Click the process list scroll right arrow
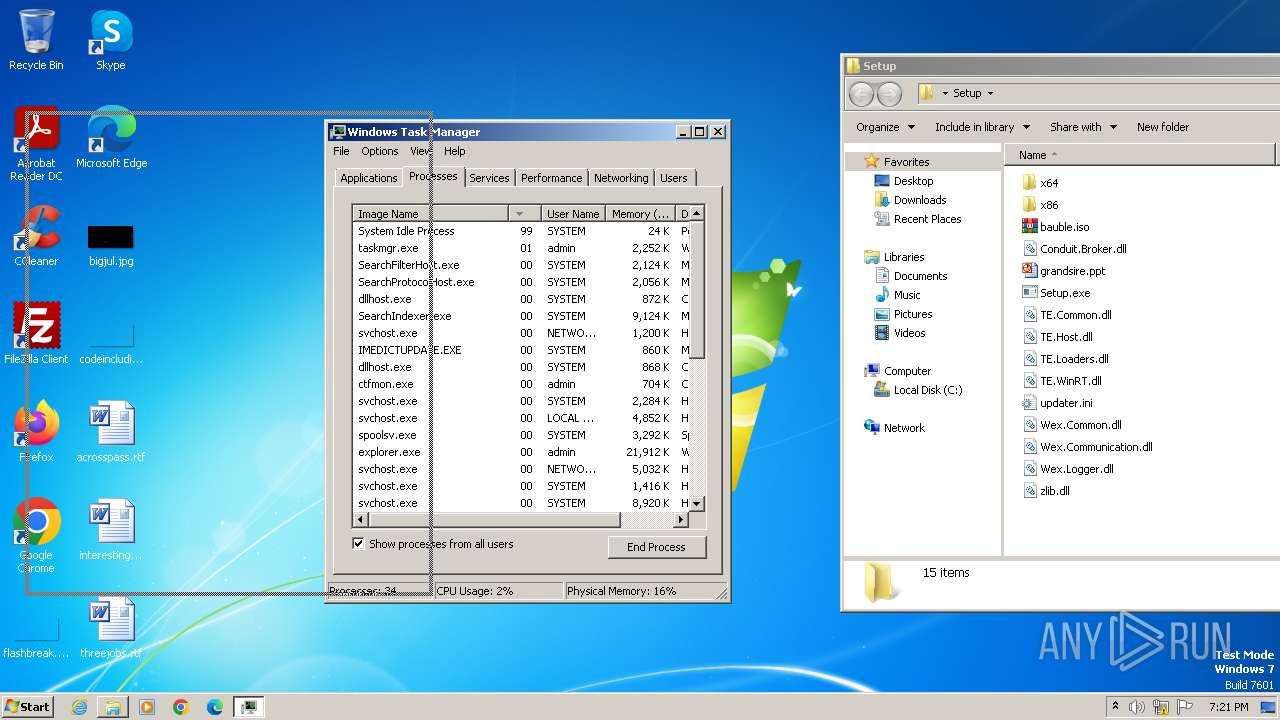 pos(682,520)
